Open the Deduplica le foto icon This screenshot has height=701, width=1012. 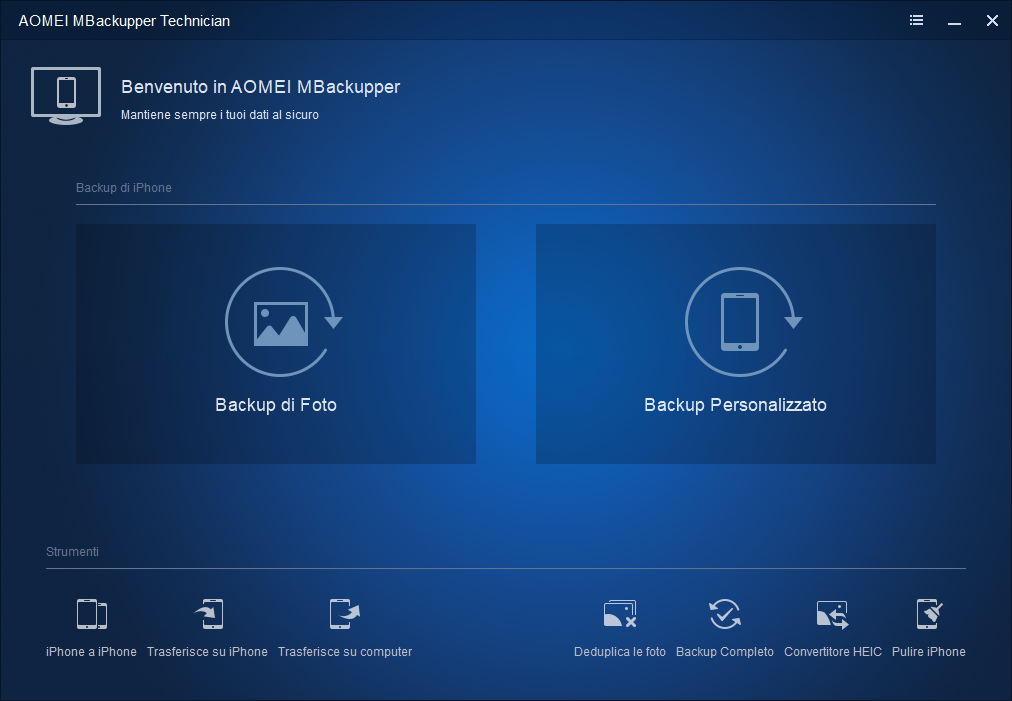coord(620,614)
